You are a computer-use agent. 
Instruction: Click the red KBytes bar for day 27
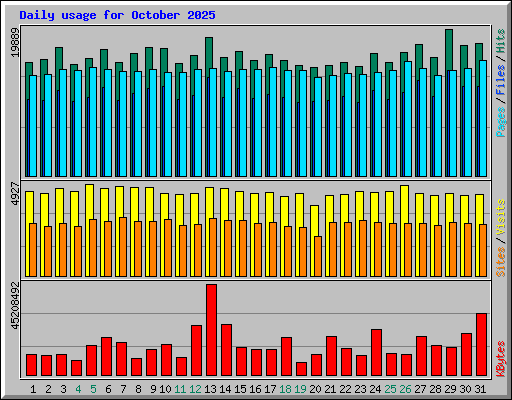tap(421, 356)
